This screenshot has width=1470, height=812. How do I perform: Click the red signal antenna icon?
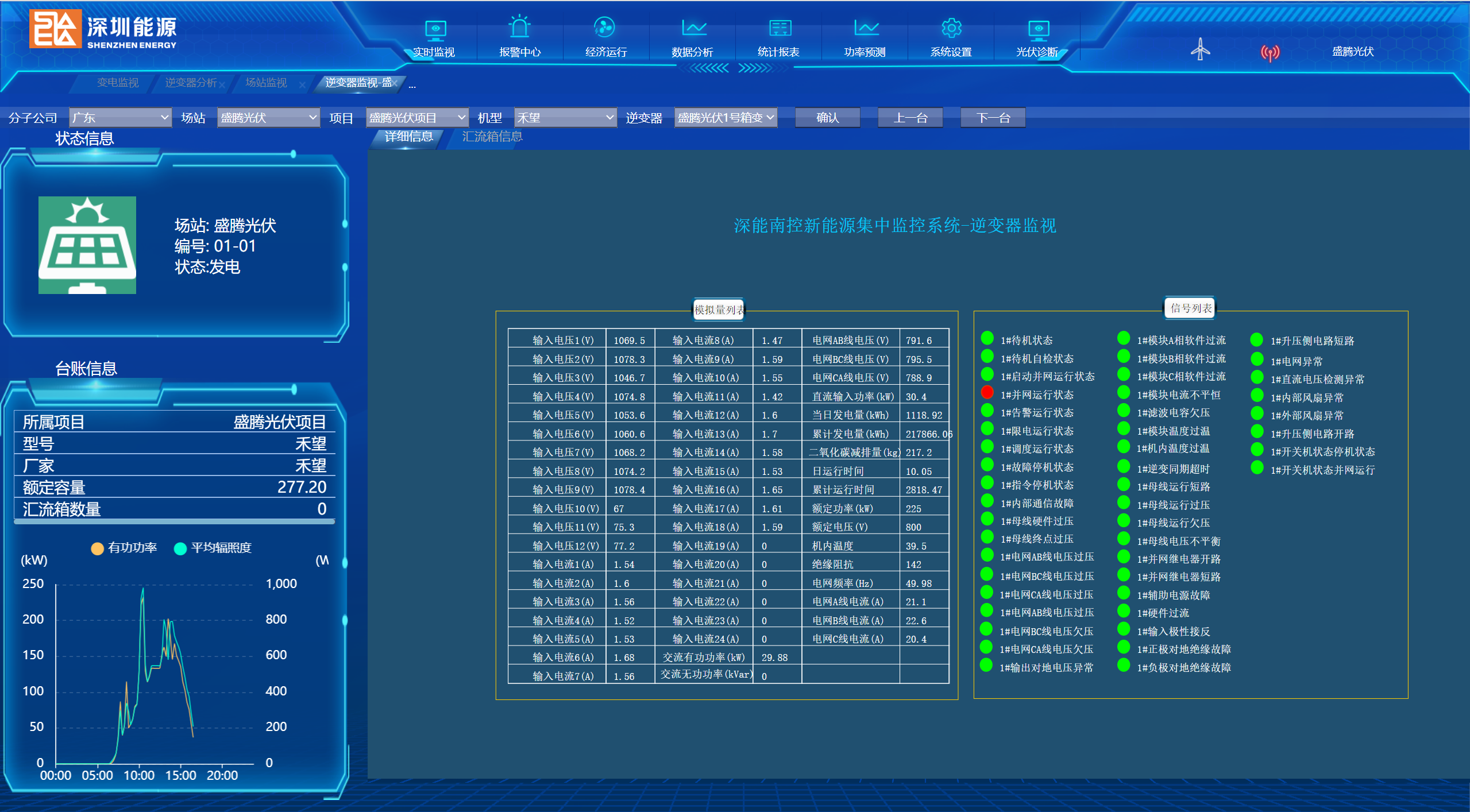coord(1270,53)
